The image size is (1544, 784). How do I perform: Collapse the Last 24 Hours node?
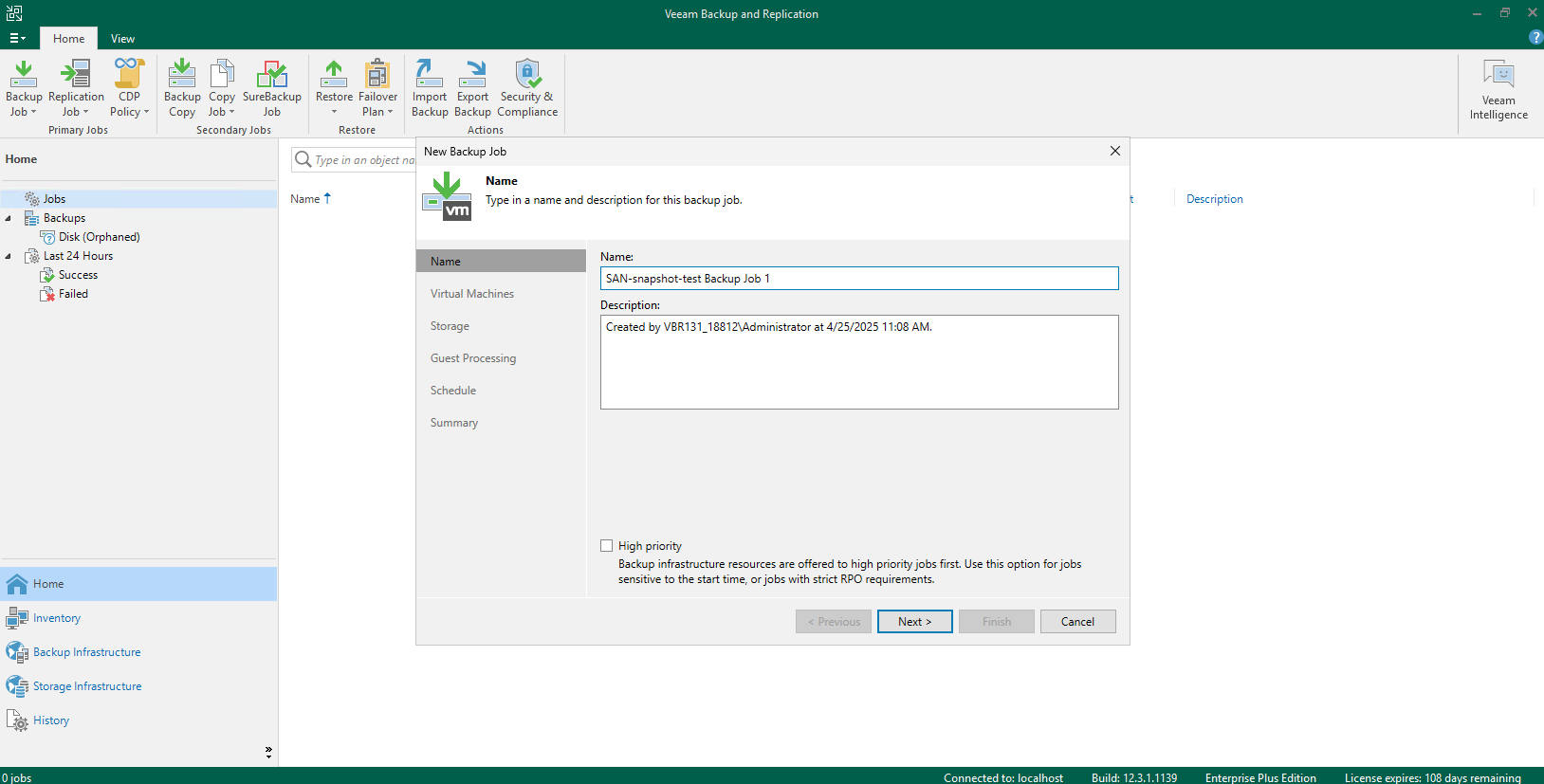(x=9, y=256)
